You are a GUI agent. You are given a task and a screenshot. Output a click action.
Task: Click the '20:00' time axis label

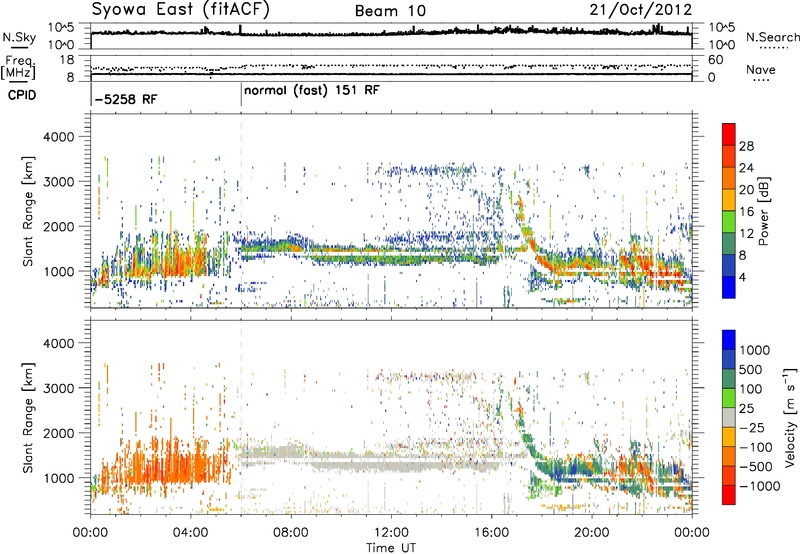click(592, 533)
